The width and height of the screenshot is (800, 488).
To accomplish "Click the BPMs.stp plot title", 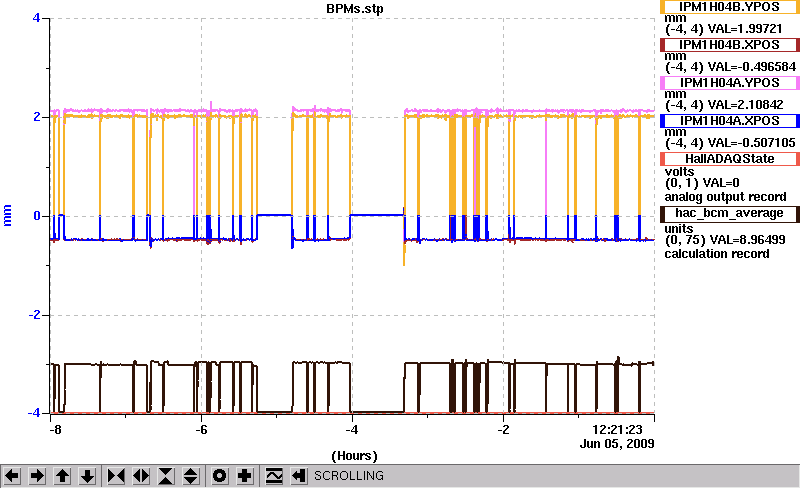I will coord(355,9).
